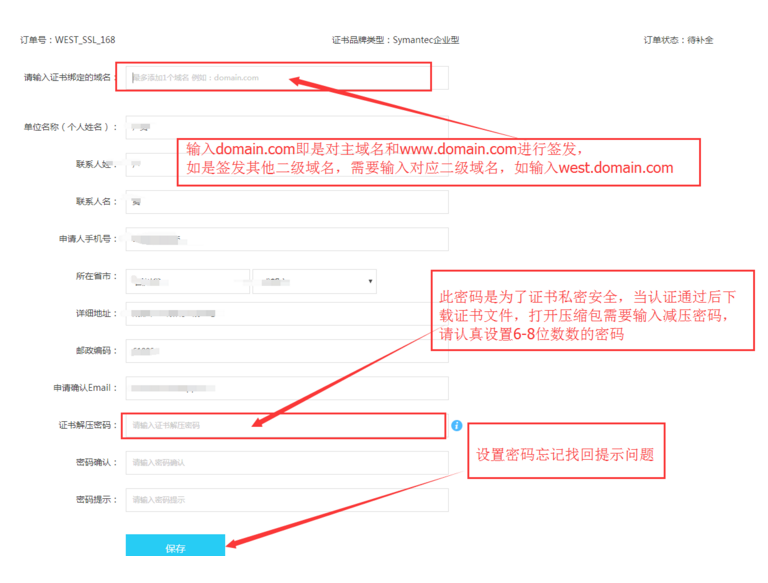Click the 订单状态 待补全 status text
The image size is (768, 583).
point(678,40)
